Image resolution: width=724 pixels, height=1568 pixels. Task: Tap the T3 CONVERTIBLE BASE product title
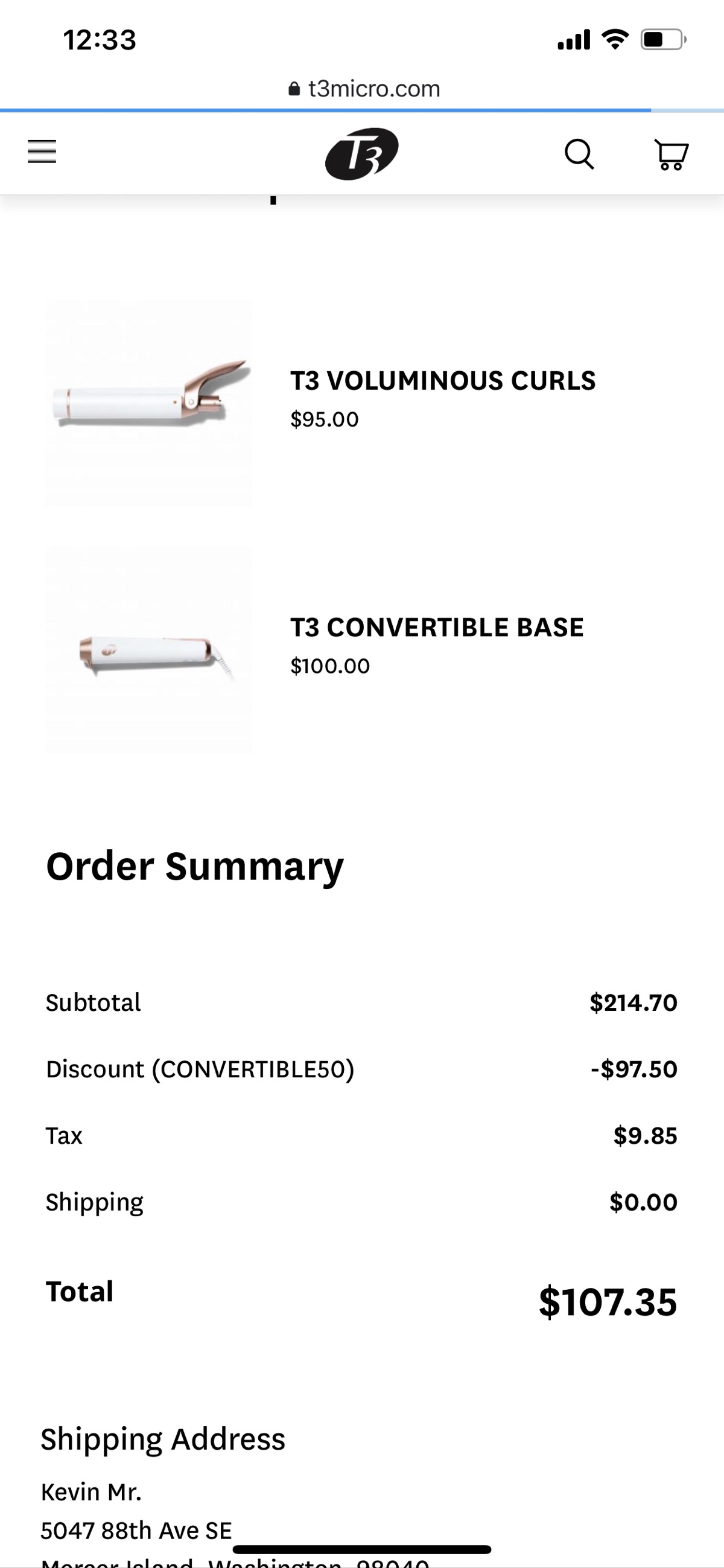[x=437, y=628]
